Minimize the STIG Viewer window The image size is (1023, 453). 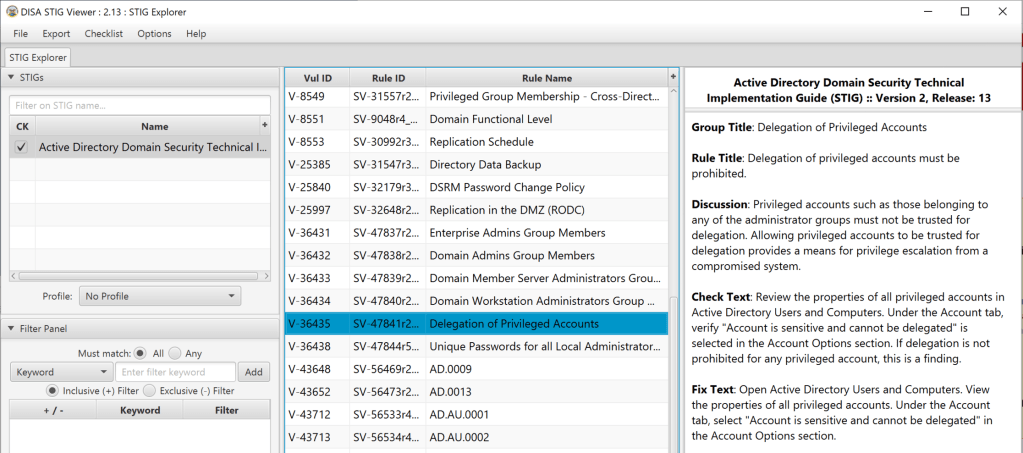[x=918, y=11]
